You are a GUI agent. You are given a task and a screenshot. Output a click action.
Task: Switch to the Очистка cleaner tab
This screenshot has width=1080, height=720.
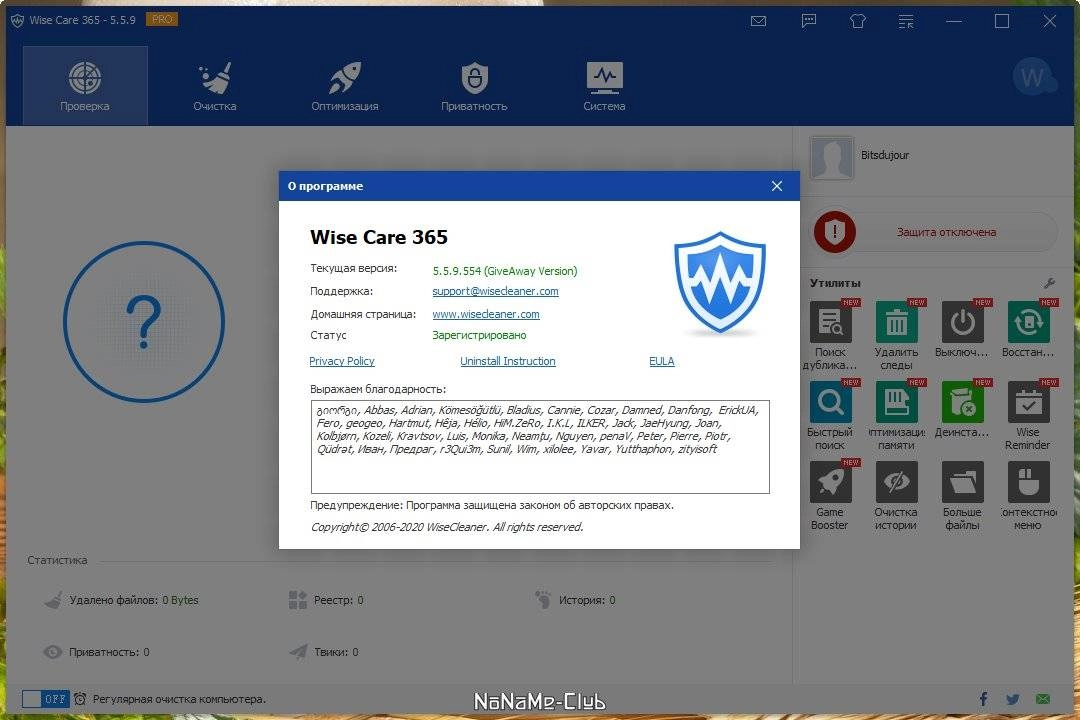pos(215,86)
